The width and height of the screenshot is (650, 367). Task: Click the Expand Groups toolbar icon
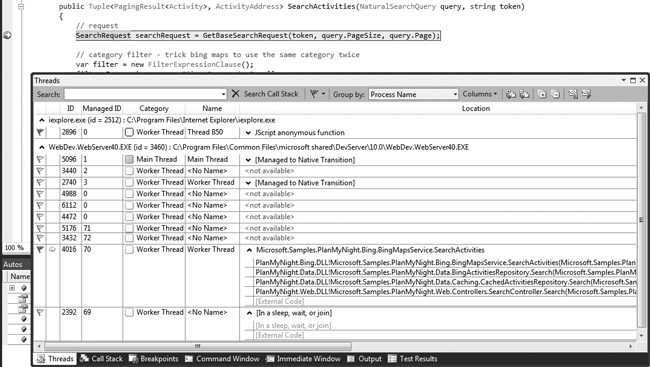pyautogui.click(x=542, y=94)
